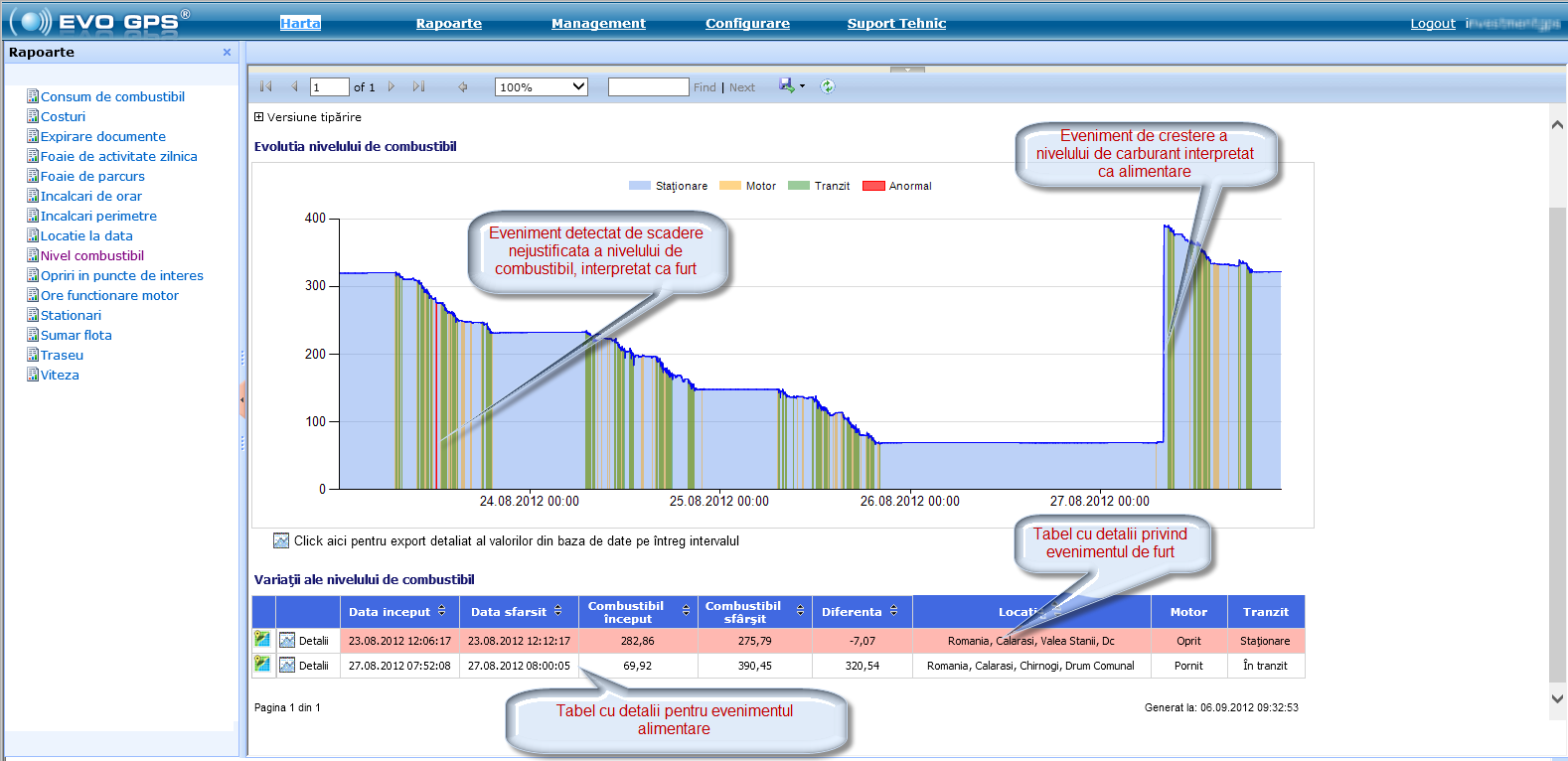Image resolution: width=1568 pixels, height=761 pixels.
Task: Sort by Combustibil sfârșit column
Action: 800,611
